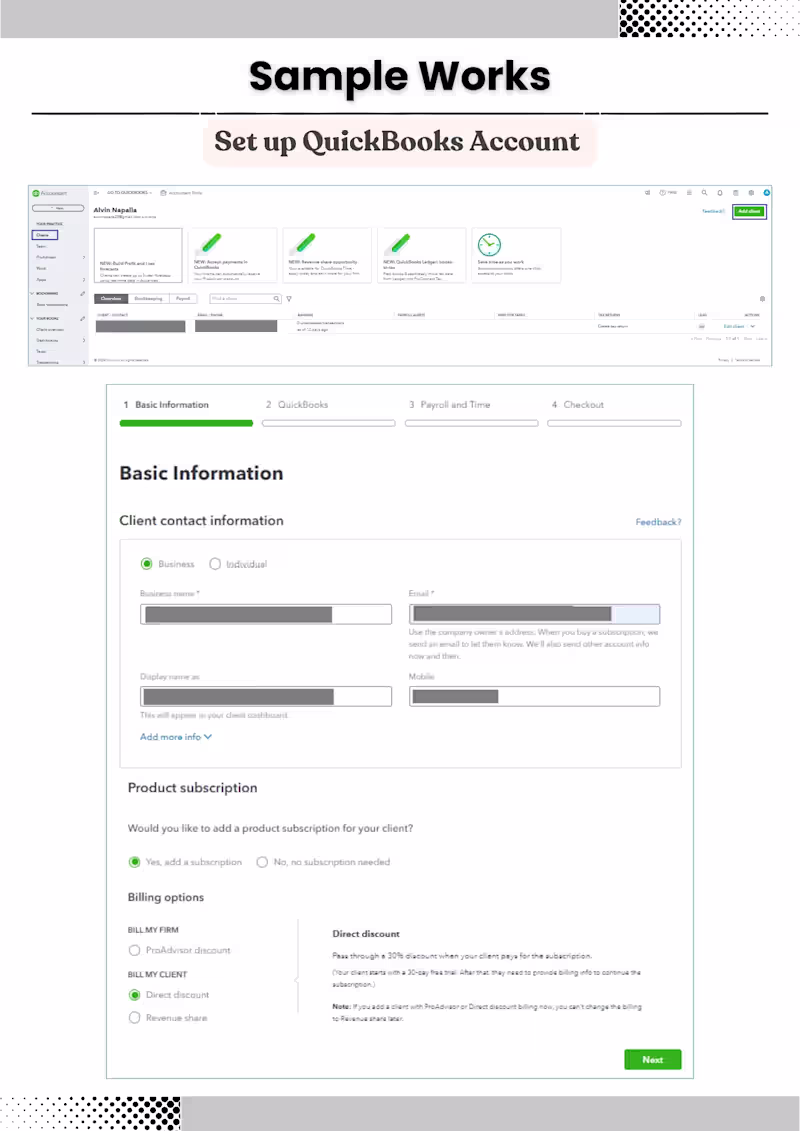The height and width of the screenshot is (1131, 800).
Task: Click progress bar under QuickBooks step
Action: pyautogui.click(x=329, y=423)
